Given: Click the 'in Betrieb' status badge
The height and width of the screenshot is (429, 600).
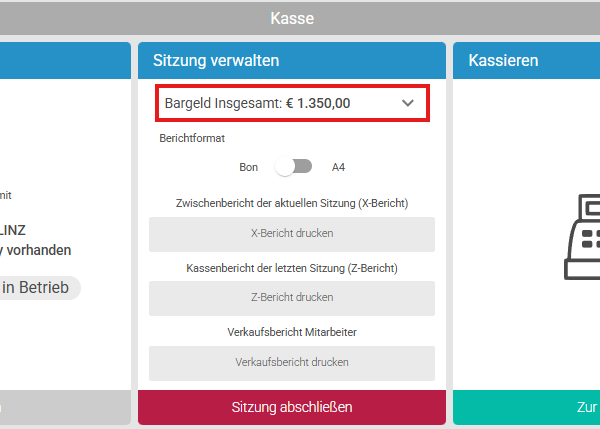Looking at the screenshot, I should pyautogui.click(x=38, y=288).
